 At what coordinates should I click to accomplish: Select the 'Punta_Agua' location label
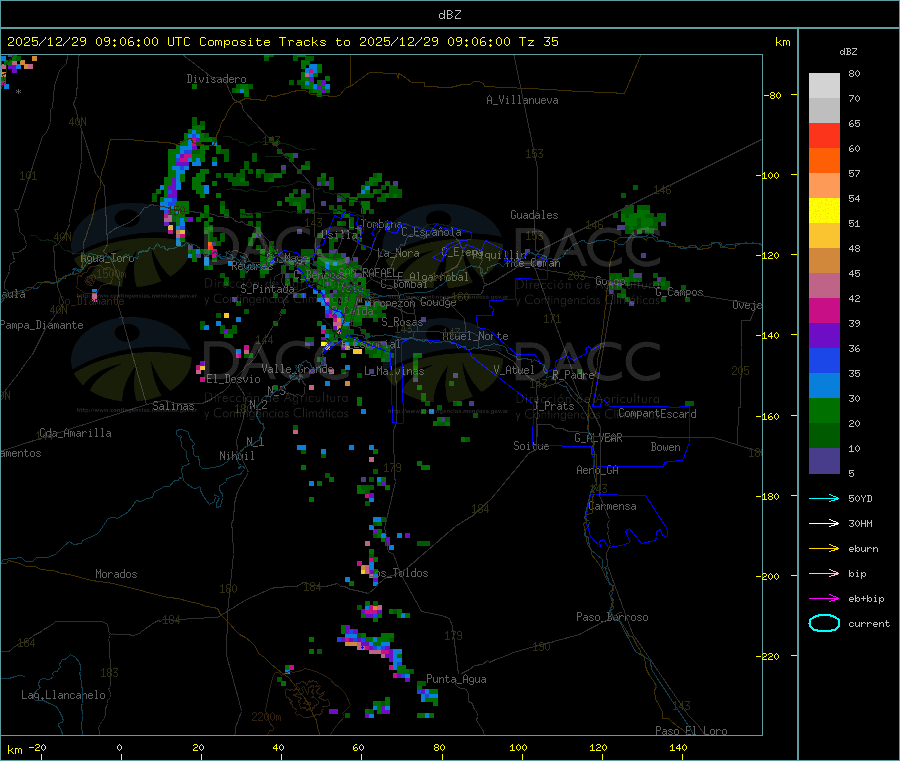tap(456, 679)
